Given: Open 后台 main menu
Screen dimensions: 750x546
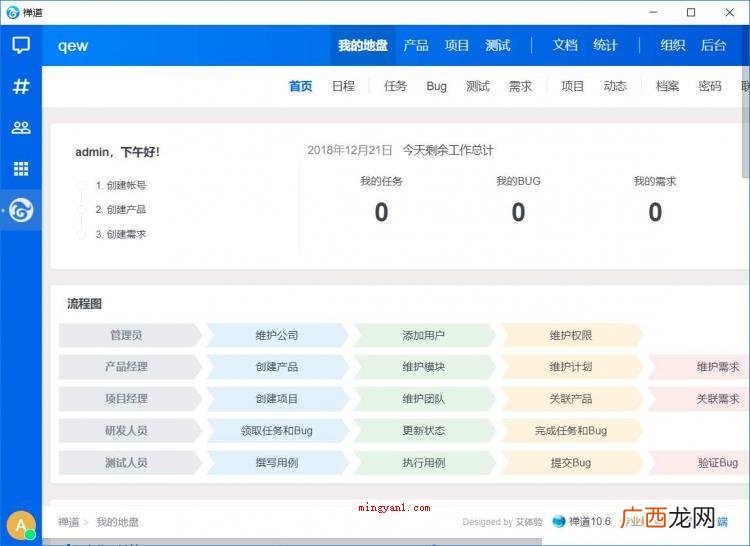Looking at the screenshot, I should [x=714, y=45].
